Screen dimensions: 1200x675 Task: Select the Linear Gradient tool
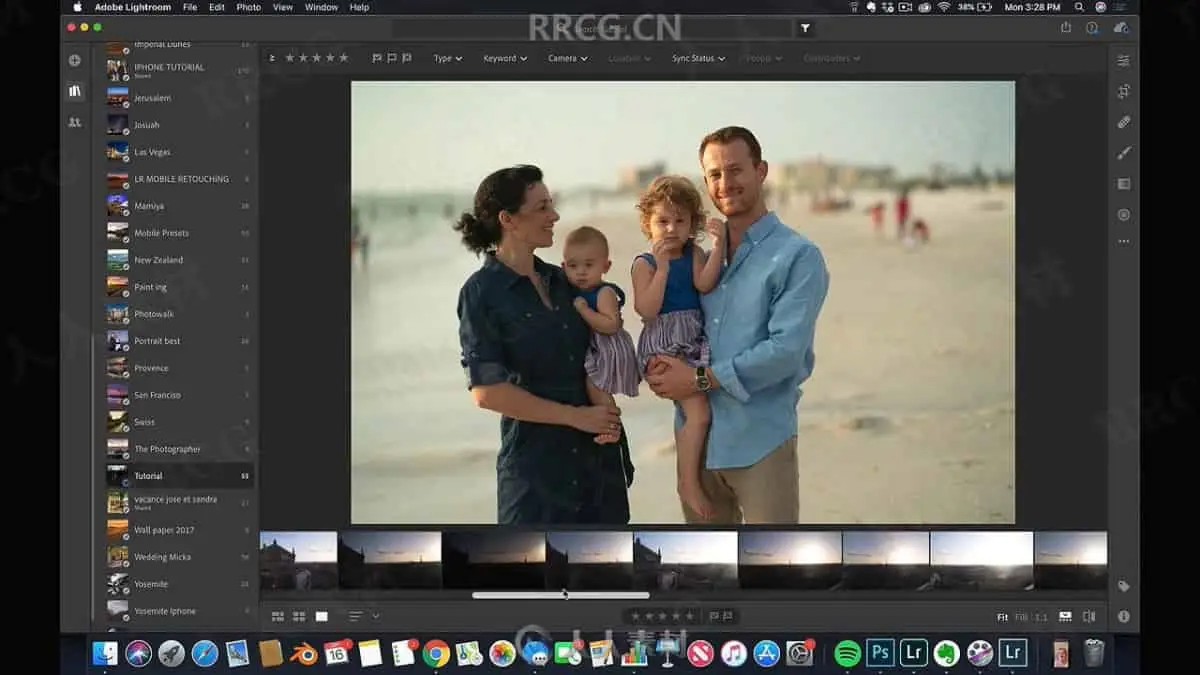[x=1123, y=184]
